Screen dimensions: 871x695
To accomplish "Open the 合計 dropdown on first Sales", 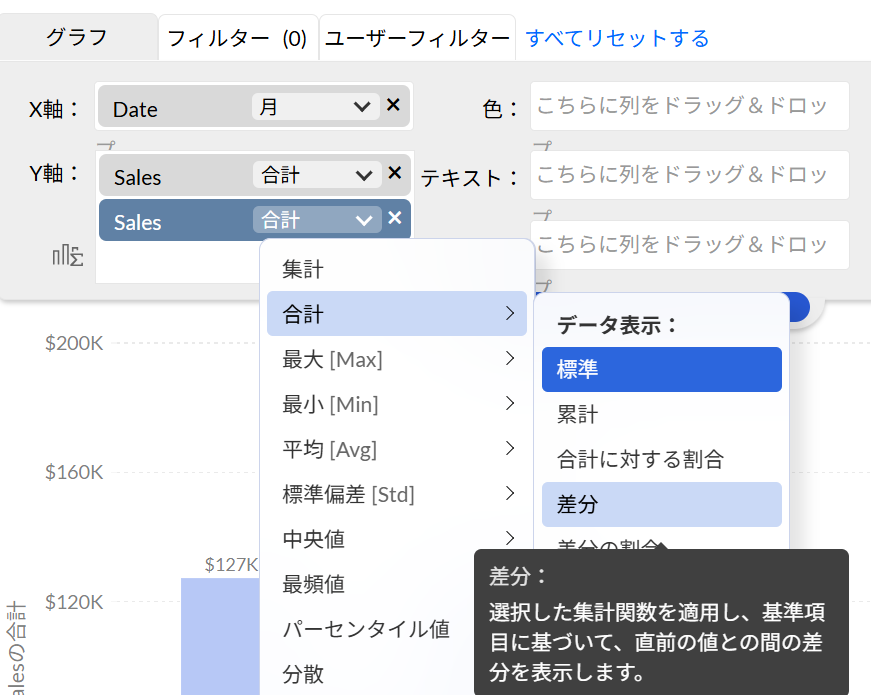I will (315, 175).
